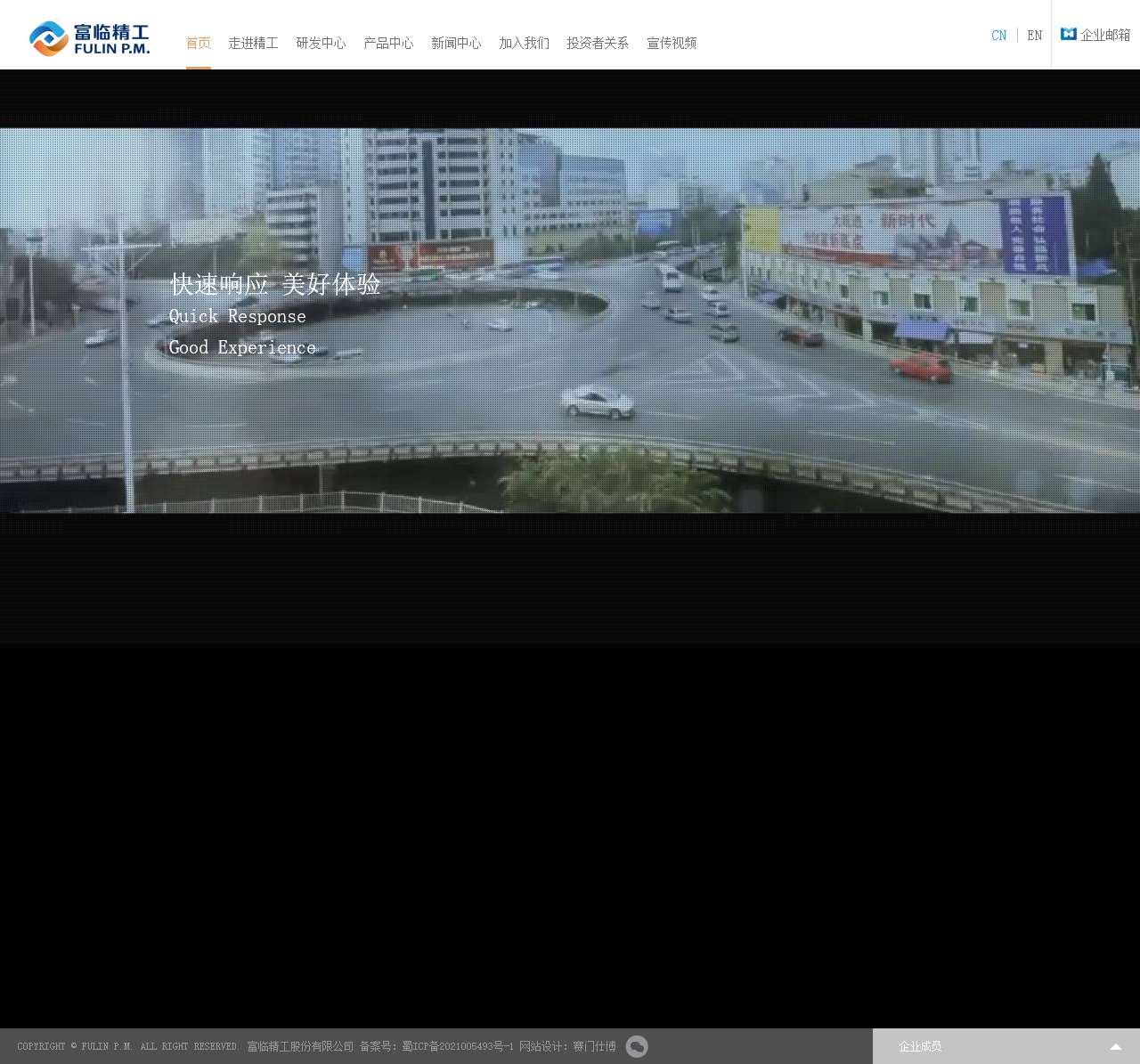Go to 首页 home tab
This screenshot has width=1140, height=1064.
199,43
